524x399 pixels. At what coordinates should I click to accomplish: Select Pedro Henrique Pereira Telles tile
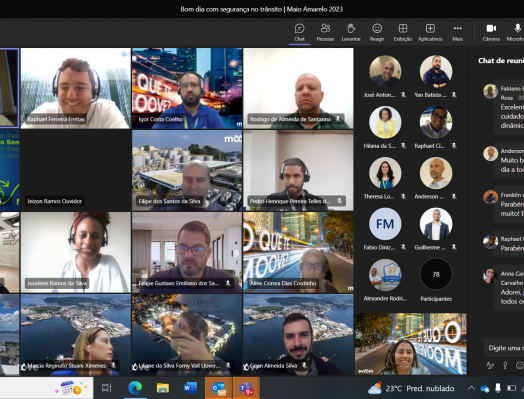298,170
